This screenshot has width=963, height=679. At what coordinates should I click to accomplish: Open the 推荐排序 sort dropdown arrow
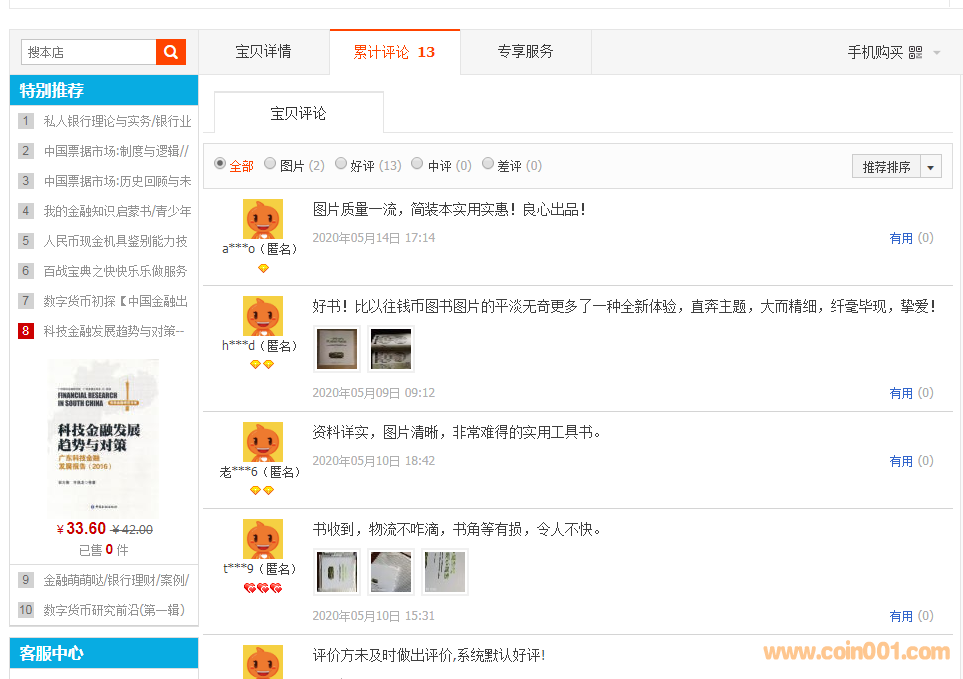931,167
